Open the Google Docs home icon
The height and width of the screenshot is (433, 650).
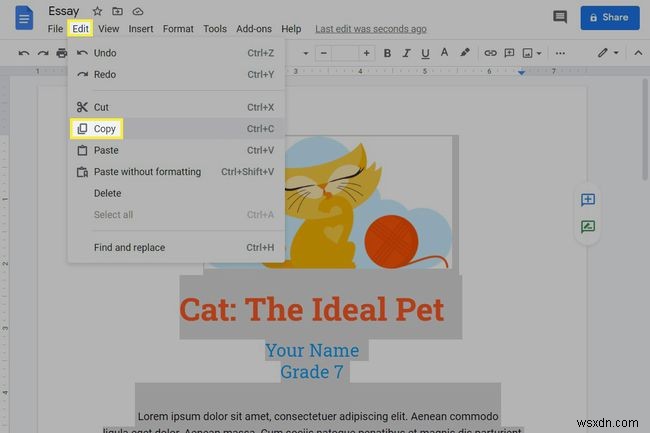[24, 18]
